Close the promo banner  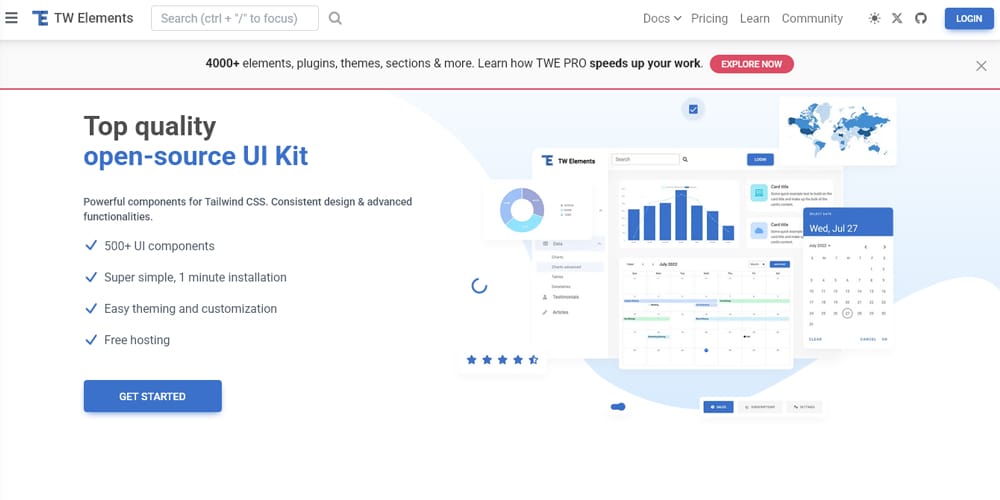[981, 66]
